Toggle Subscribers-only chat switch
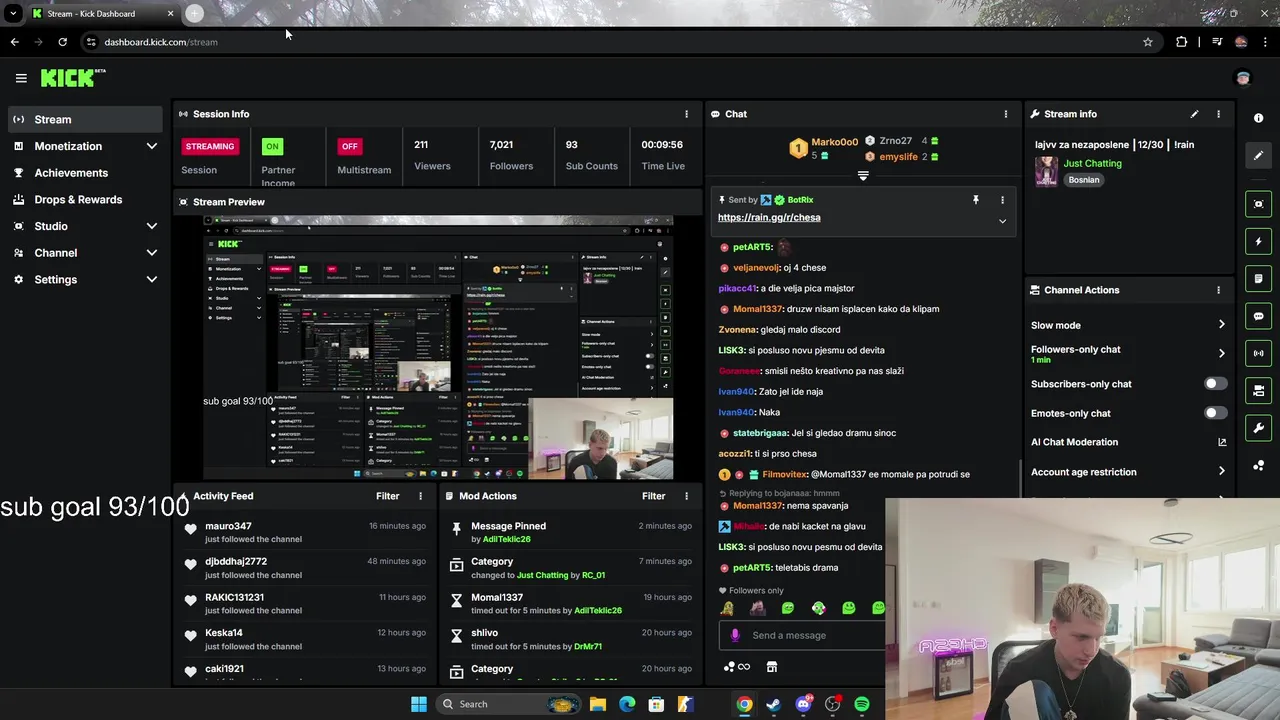 click(x=1215, y=384)
